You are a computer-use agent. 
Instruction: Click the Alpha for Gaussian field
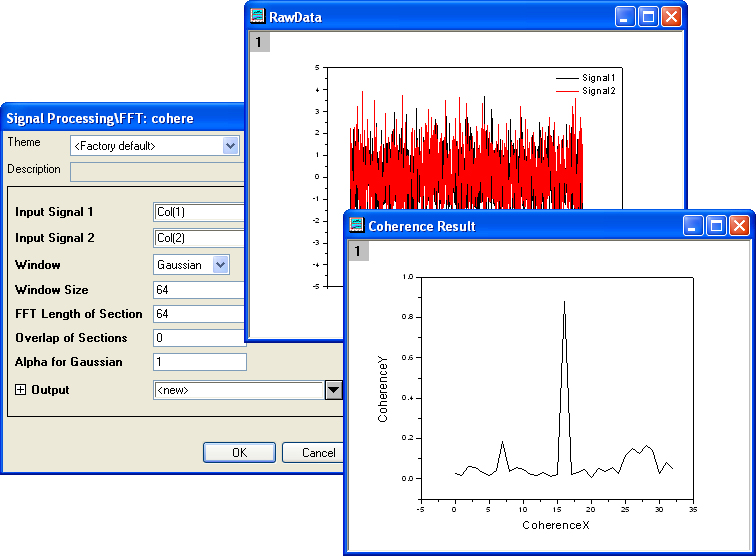200,362
